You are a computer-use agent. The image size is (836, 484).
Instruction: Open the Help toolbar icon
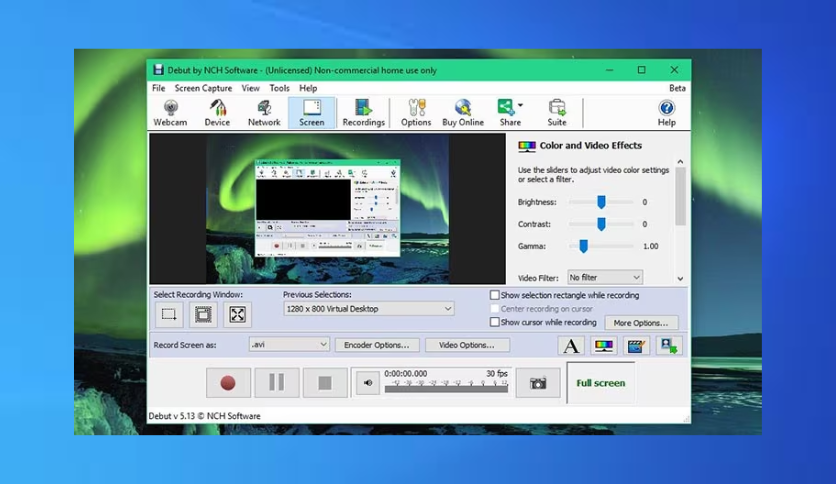click(x=666, y=113)
